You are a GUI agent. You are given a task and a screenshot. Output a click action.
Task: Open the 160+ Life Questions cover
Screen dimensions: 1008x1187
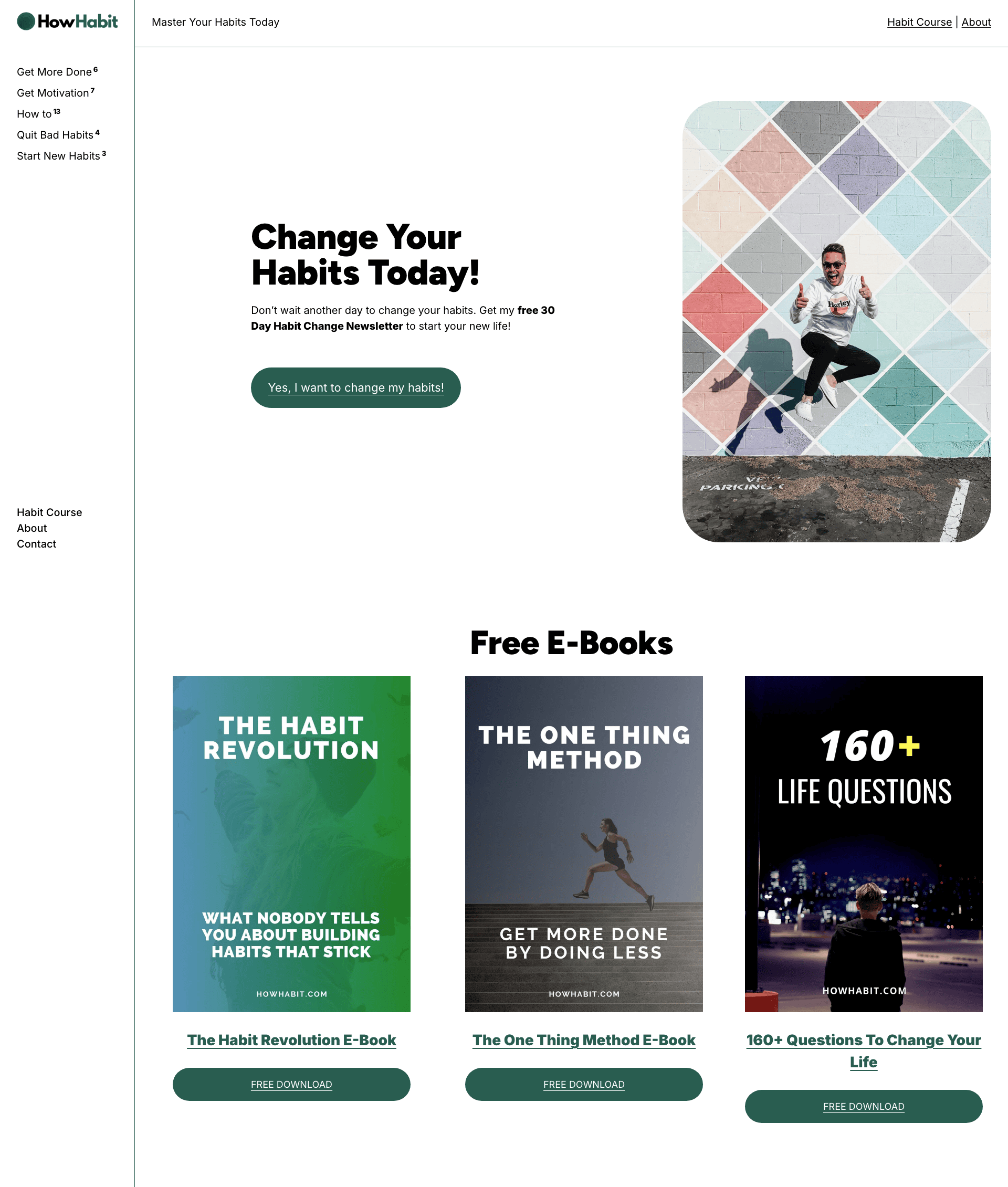coord(864,844)
